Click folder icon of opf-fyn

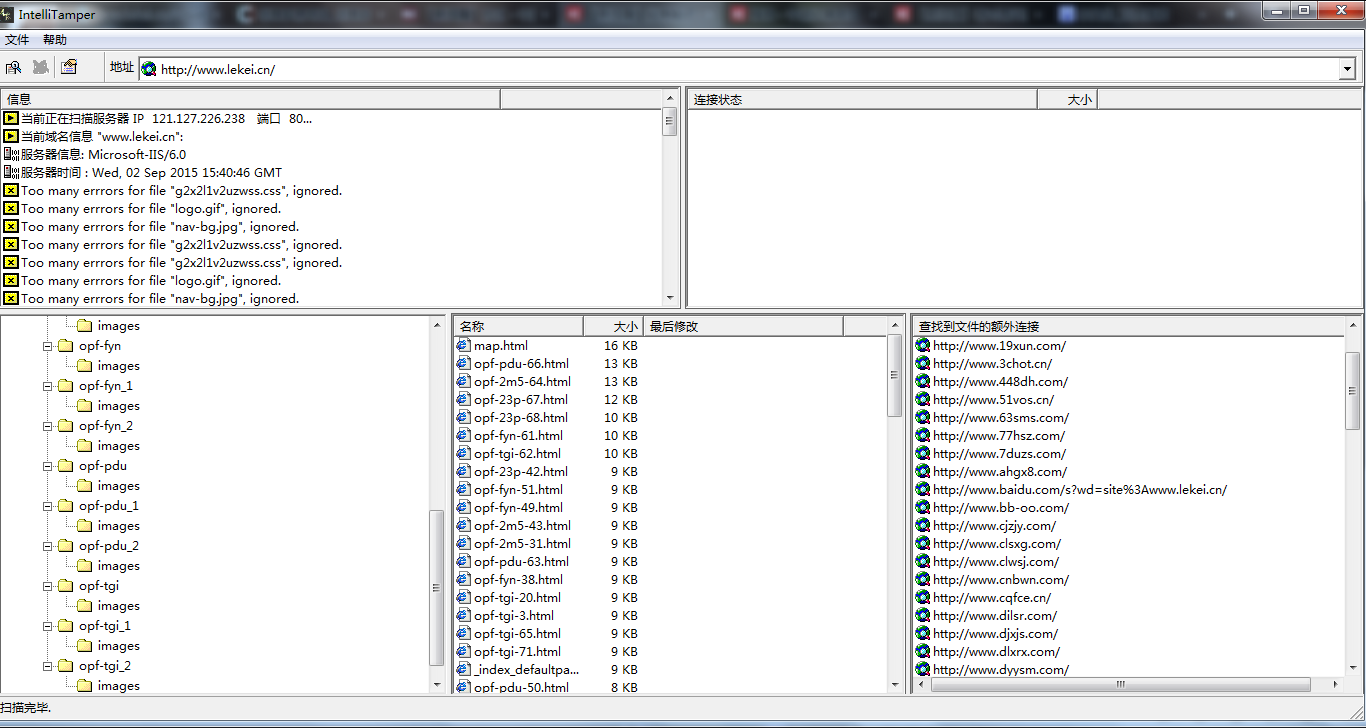tap(66, 346)
